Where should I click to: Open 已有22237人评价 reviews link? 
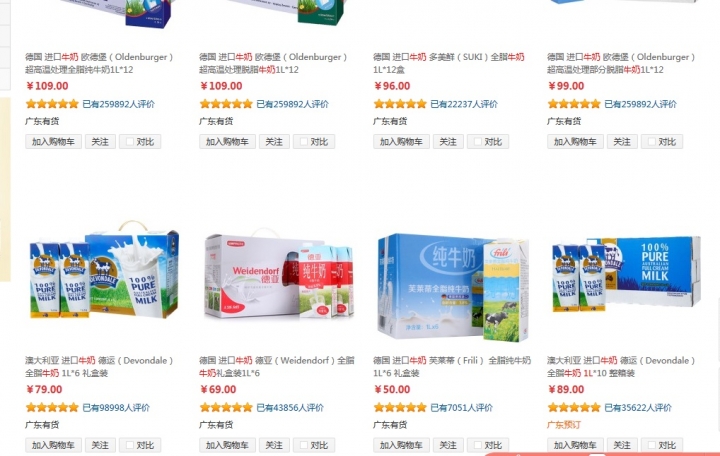point(464,104)
